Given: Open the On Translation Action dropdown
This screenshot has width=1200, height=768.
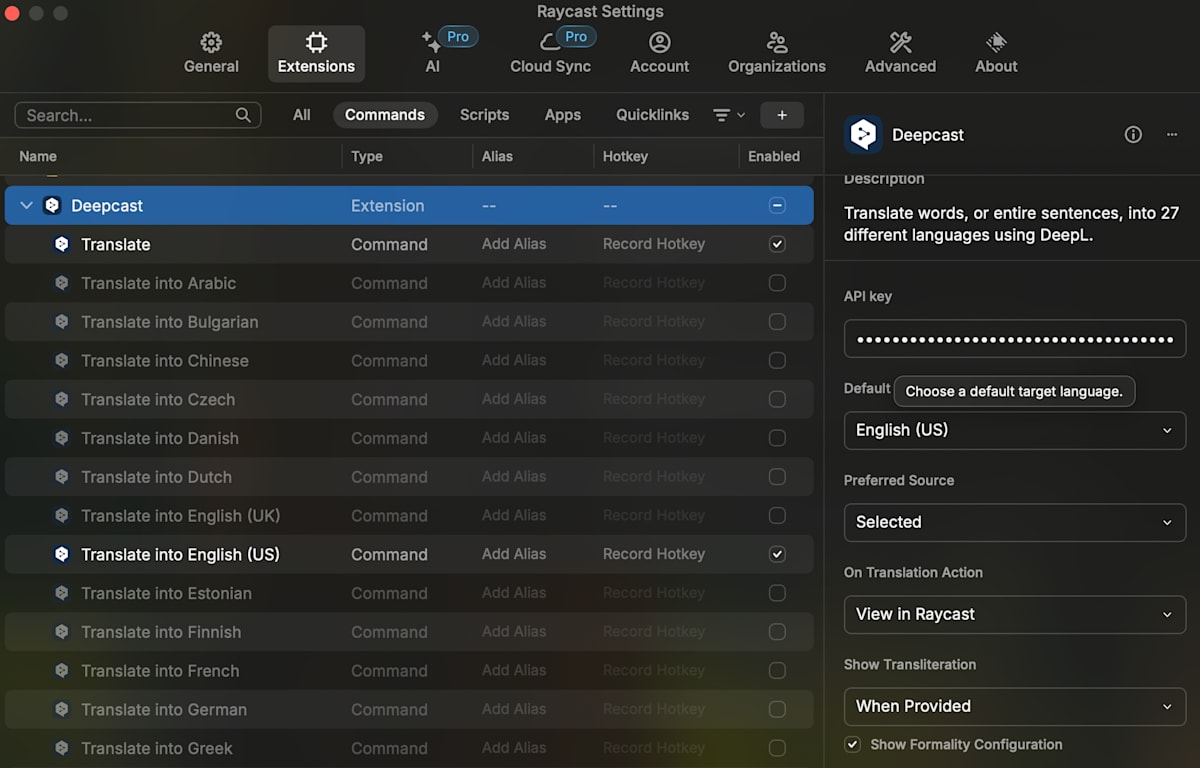Looking at the screenshot, I should pyautogui.click(x=1015, y=614).
